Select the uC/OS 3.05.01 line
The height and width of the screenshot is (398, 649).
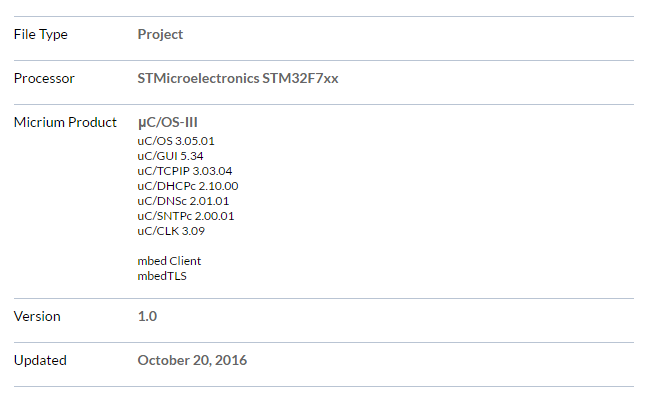(176, 141)
